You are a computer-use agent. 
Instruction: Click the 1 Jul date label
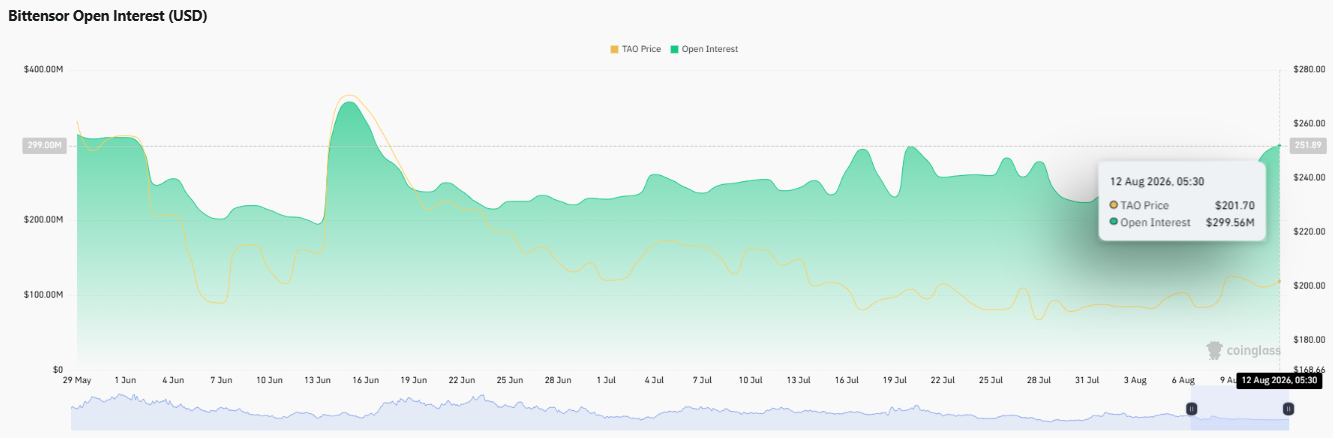point(607,381)
